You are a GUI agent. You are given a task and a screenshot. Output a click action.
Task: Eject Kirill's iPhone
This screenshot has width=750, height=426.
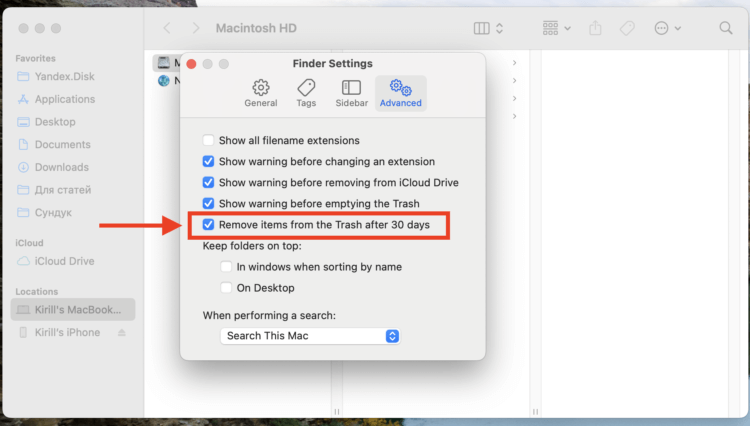pyautogui.click(x=121, y=332)
